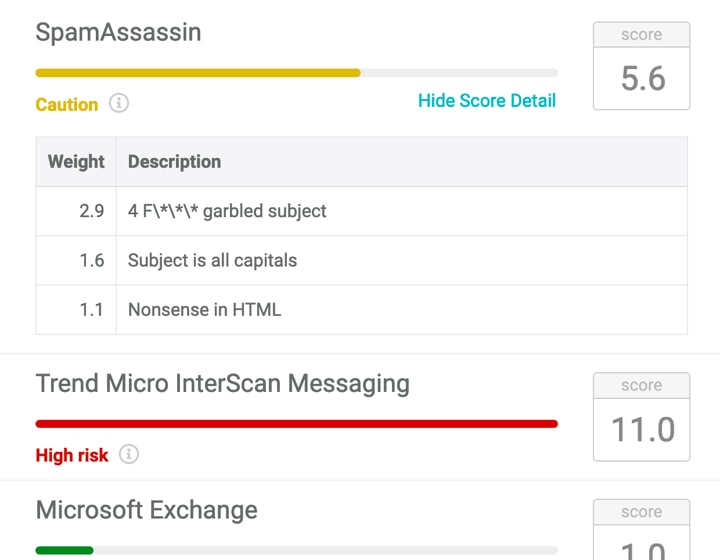Click the Microsoft Exchange score box
This screenshot has width=720, height=560.
641,532
